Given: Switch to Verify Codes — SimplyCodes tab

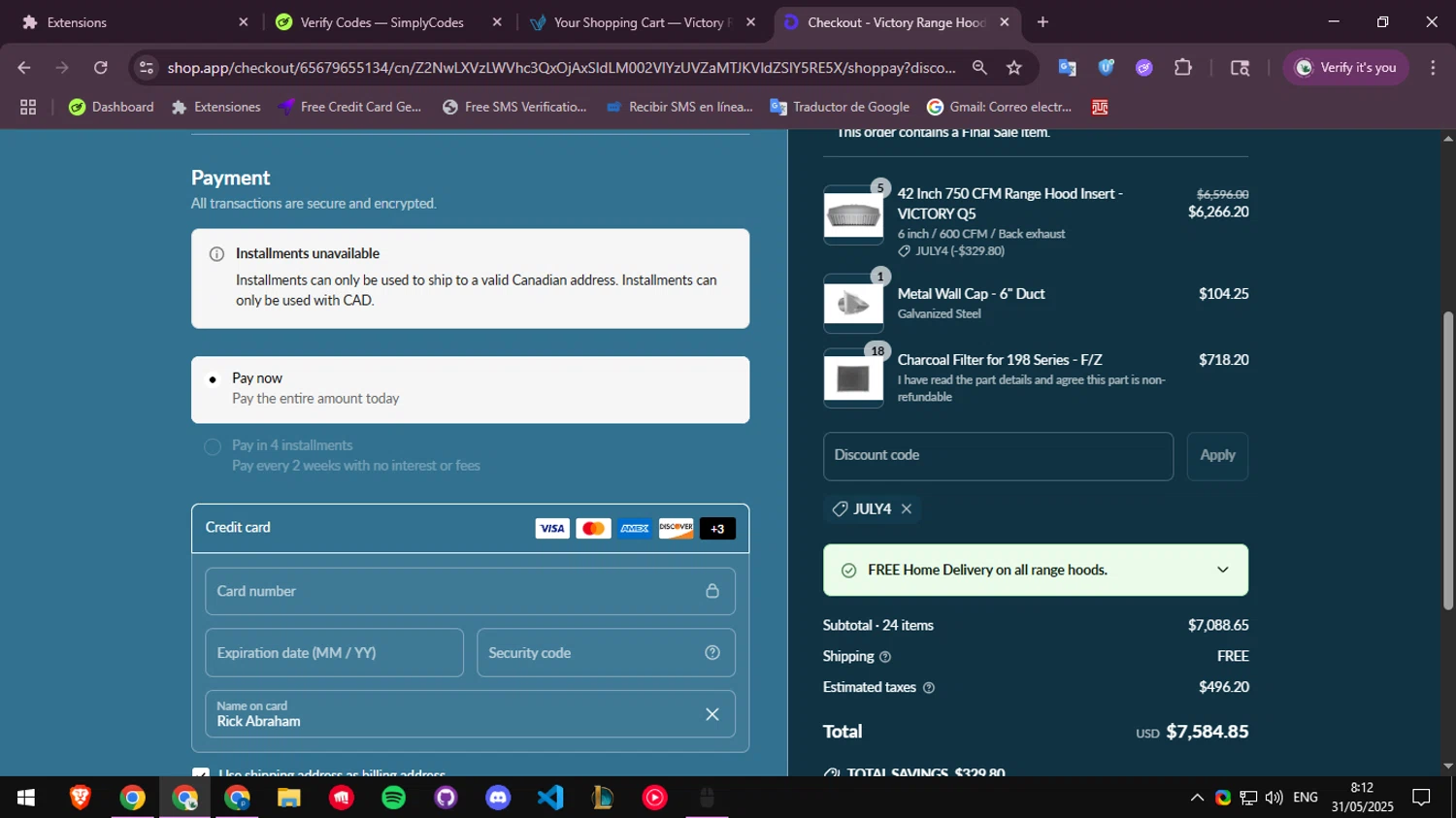Looking at the screenshot, I should pyautogui.click(x=388, y=22).
